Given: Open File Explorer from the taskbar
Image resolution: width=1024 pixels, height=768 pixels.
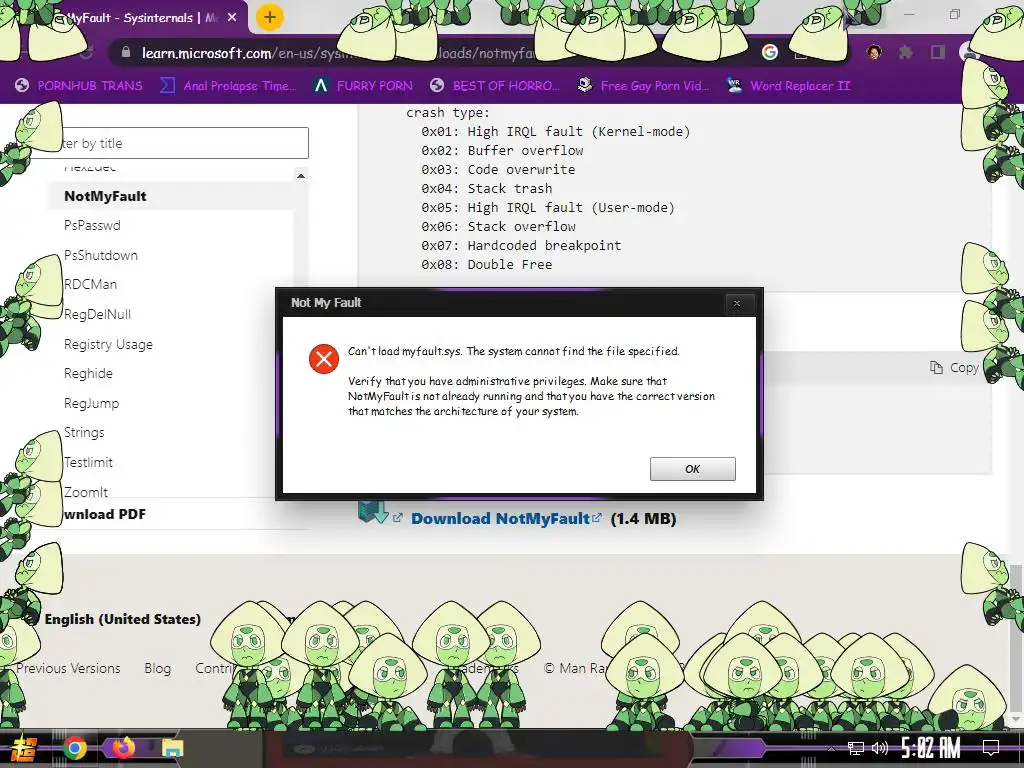Looking at the screenshot, I should tap(172, 748).
